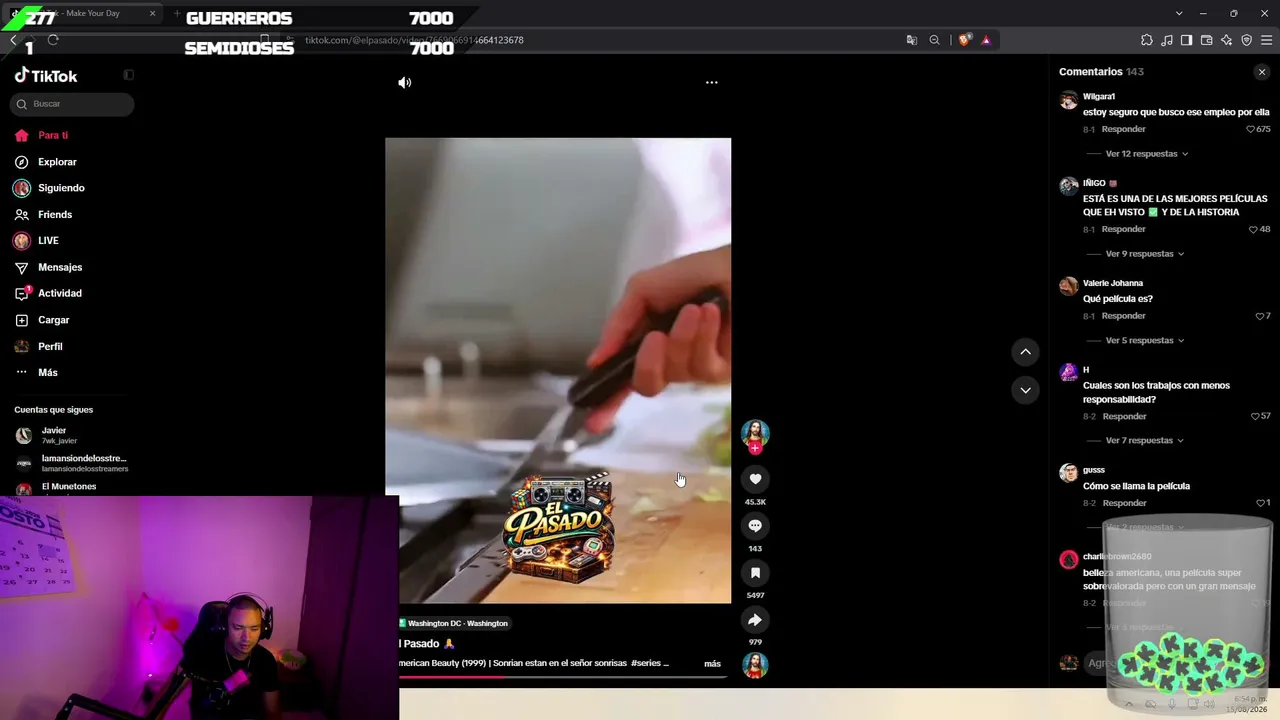This screenshot has height=720, width=1280.
Task: Reply to H's comment via "Responder"
Action: [1124, 416]
